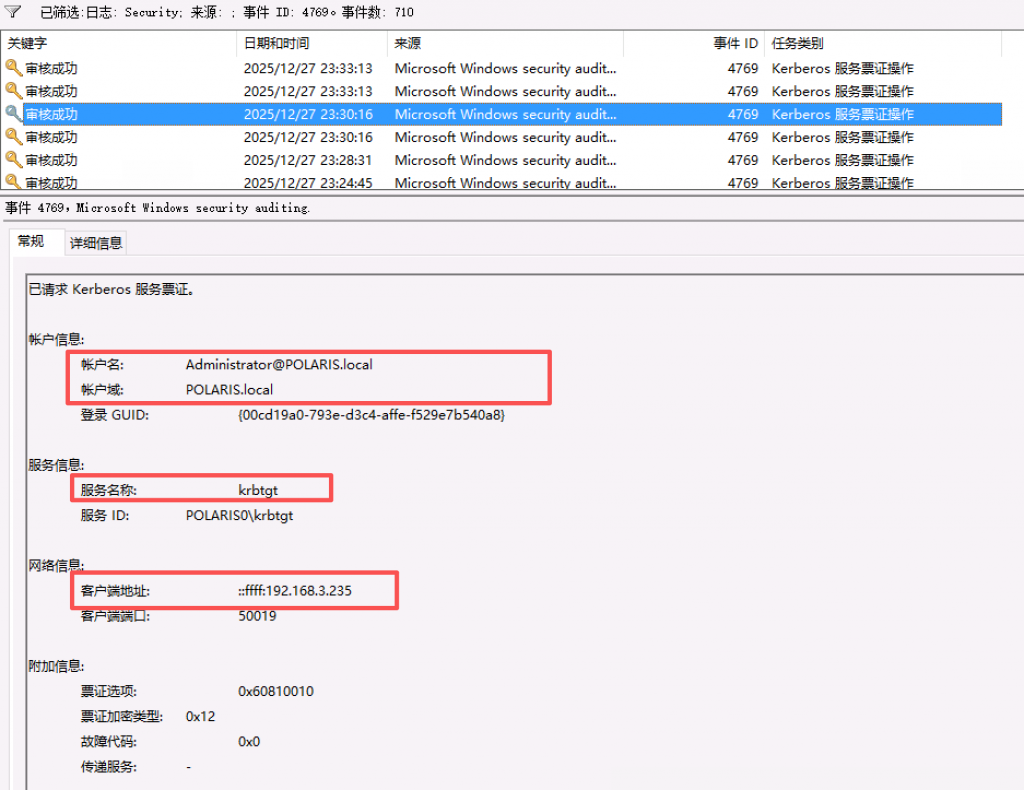This screenshot has width=1024, height=790.
Task: Click the filter funnel icon at top
Action: 14,13
